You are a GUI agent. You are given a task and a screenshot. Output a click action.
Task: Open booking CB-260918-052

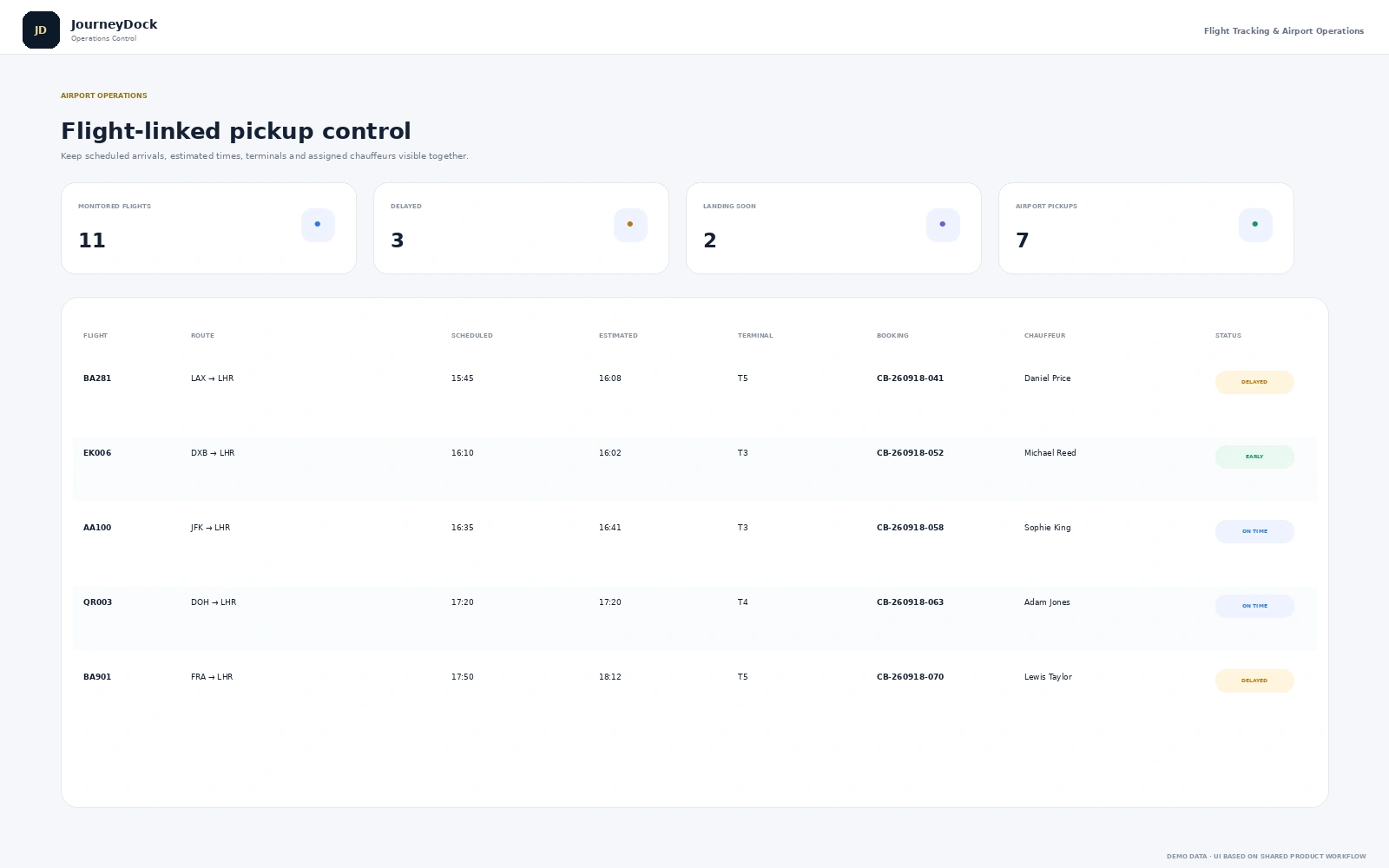coord(910,453)
